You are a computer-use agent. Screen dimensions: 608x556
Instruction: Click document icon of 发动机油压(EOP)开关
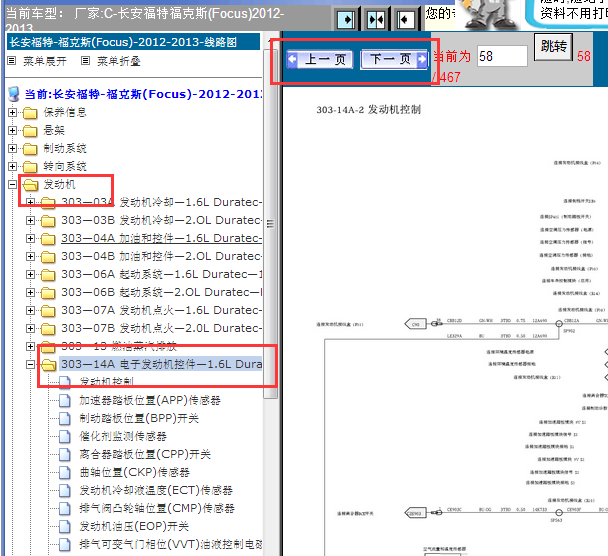pyautogui.click(x=65, y=527)
